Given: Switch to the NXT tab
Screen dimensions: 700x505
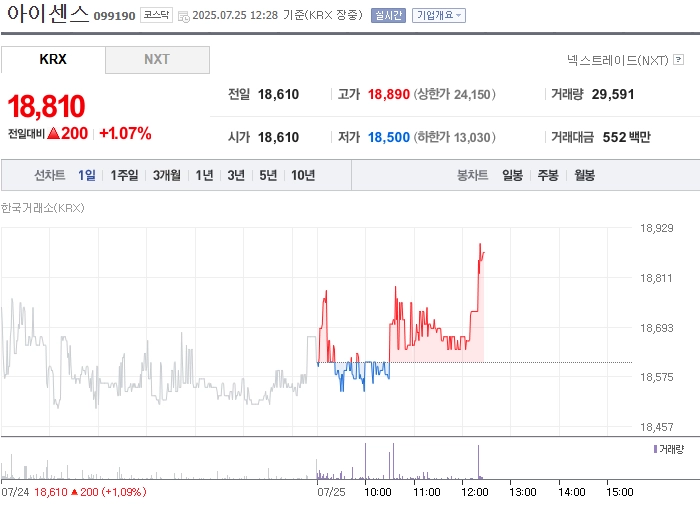Looking at the screenshot, I should tap(157, 59).
